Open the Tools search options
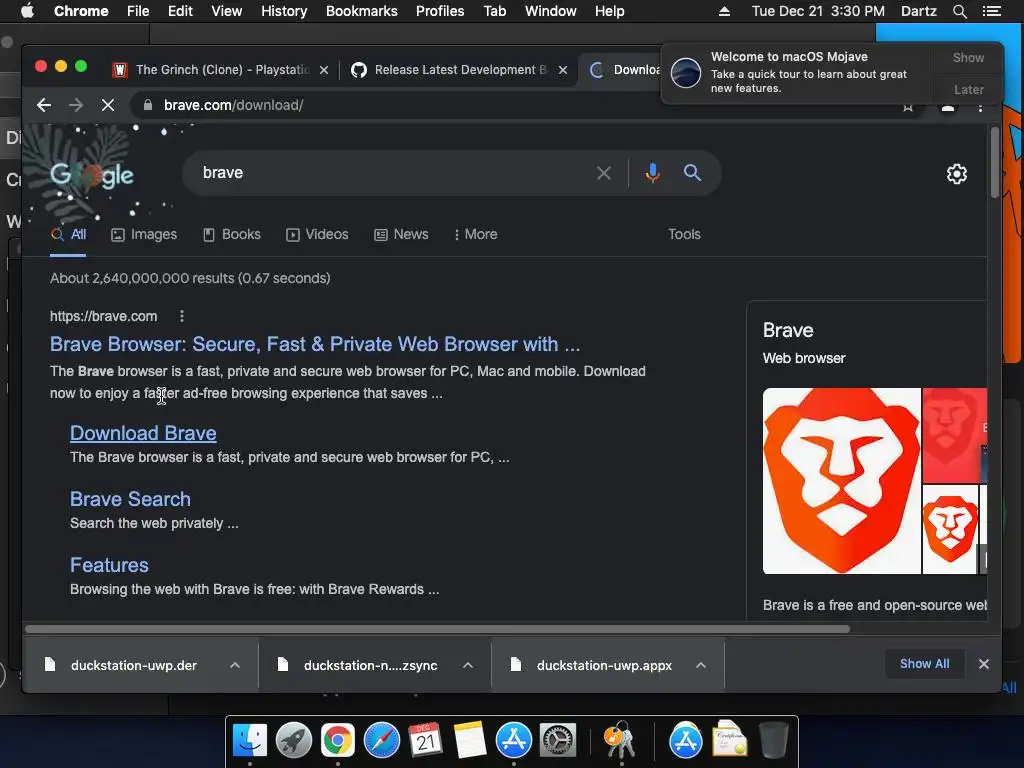 (x=684, y=234)
